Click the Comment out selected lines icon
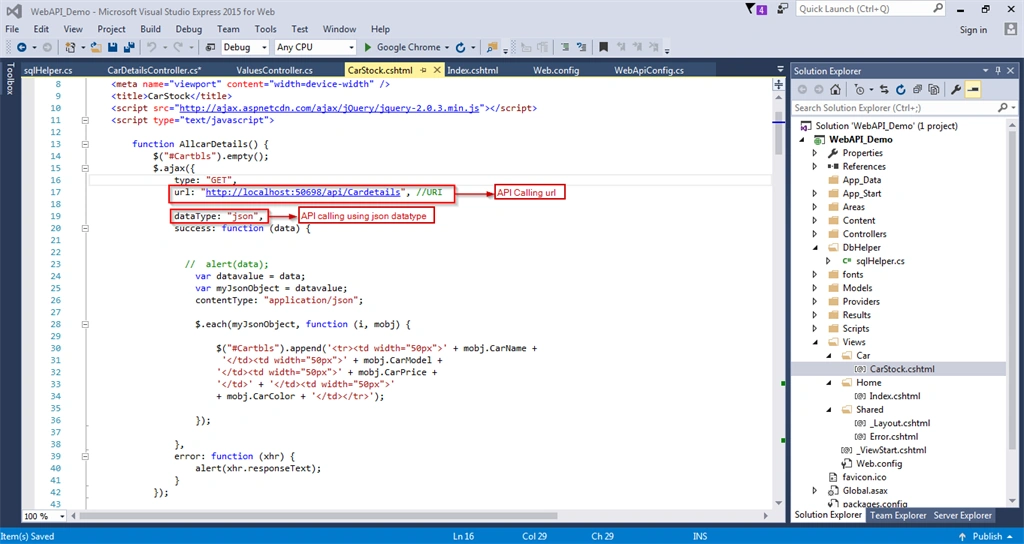The width and height of the screenshot is (1024, 544). [565, 47]
